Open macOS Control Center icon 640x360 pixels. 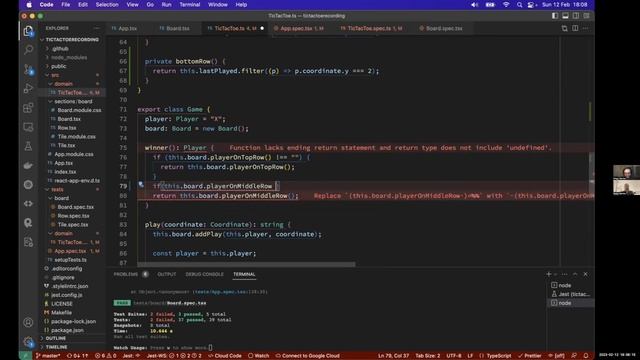point(531,5)
